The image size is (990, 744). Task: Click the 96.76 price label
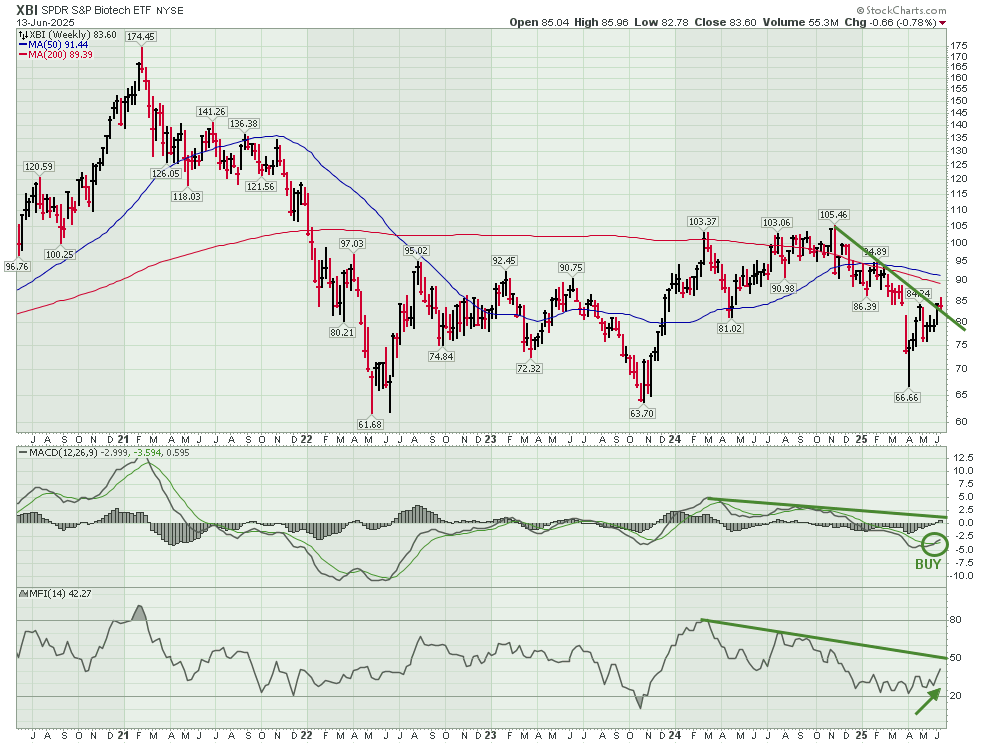[16, 267]
